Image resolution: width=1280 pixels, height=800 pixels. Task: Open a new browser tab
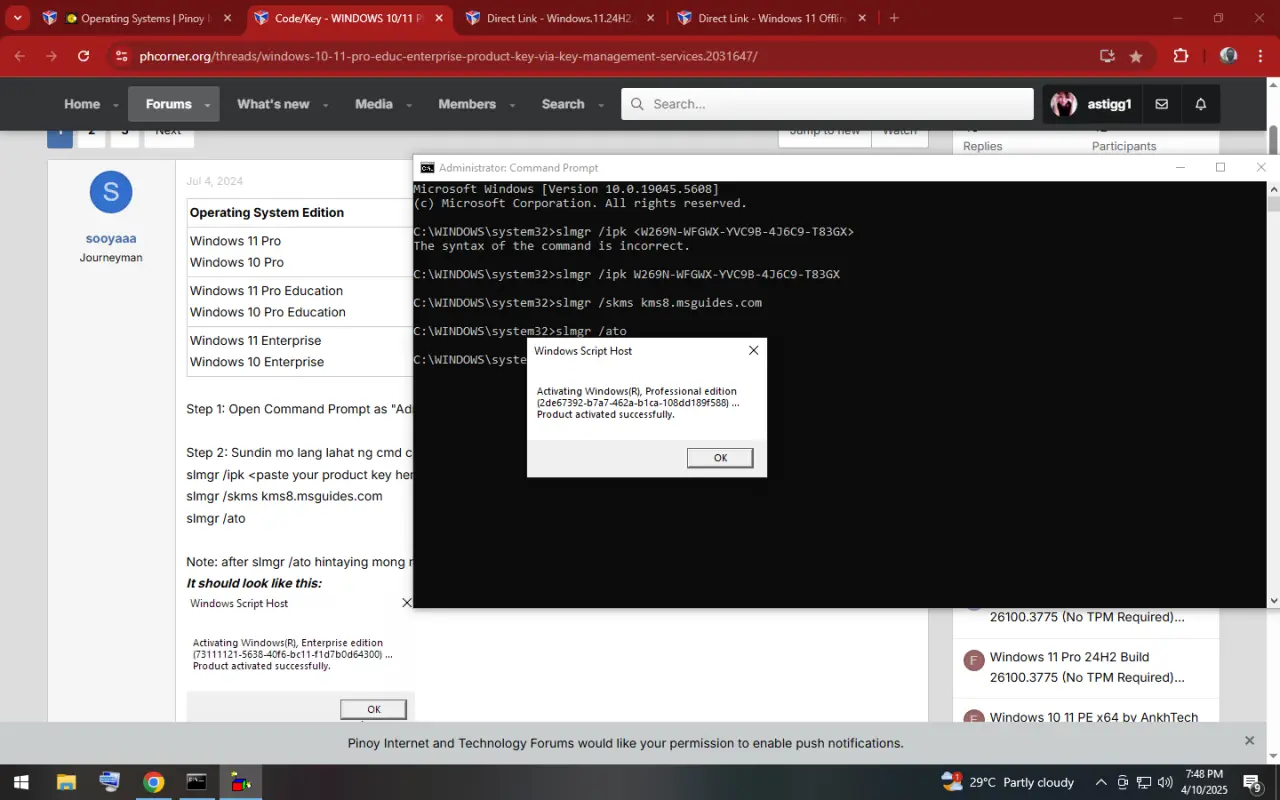894,18
